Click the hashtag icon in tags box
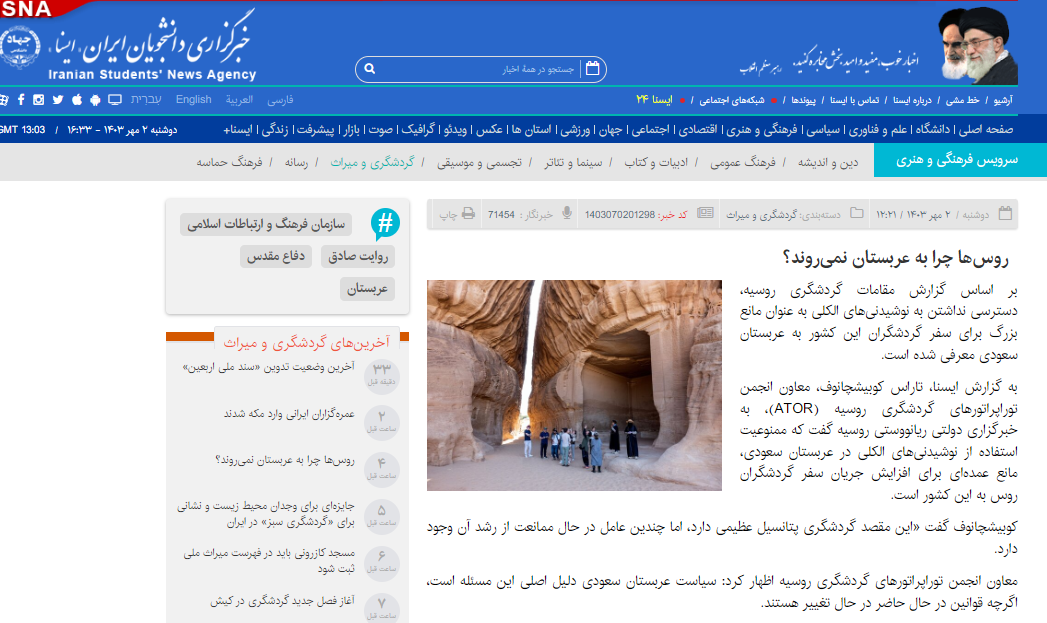 point(385,224)
